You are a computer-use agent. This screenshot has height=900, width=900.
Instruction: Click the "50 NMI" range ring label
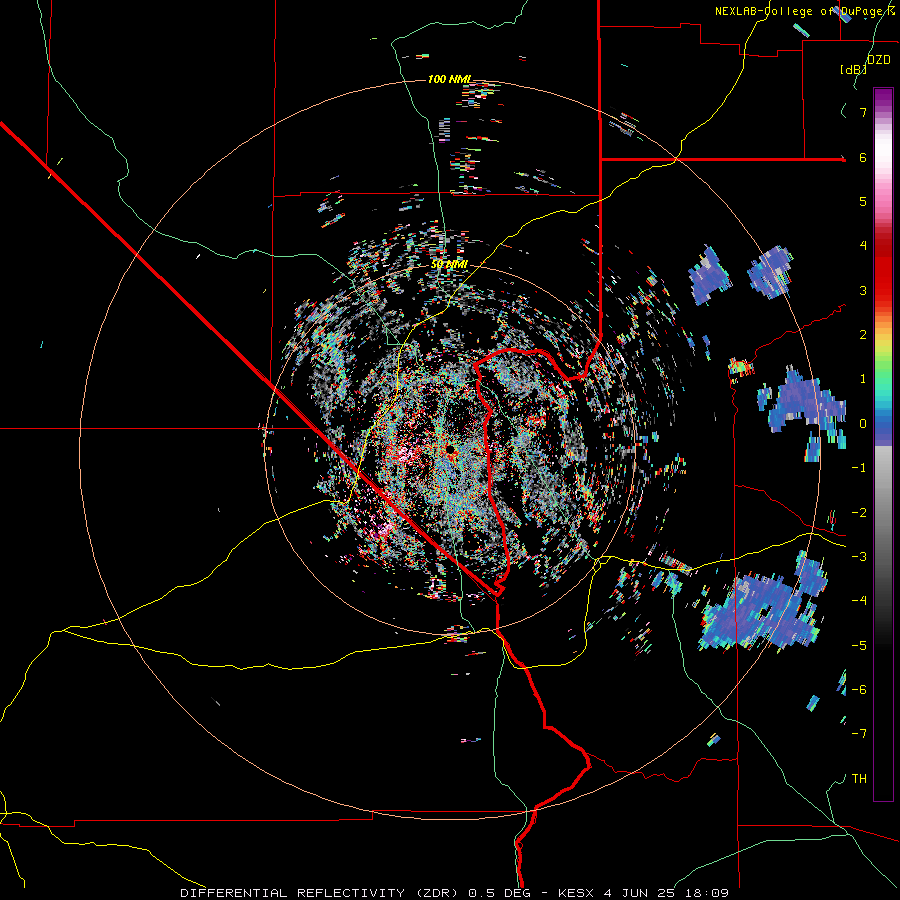click(449, 265)
